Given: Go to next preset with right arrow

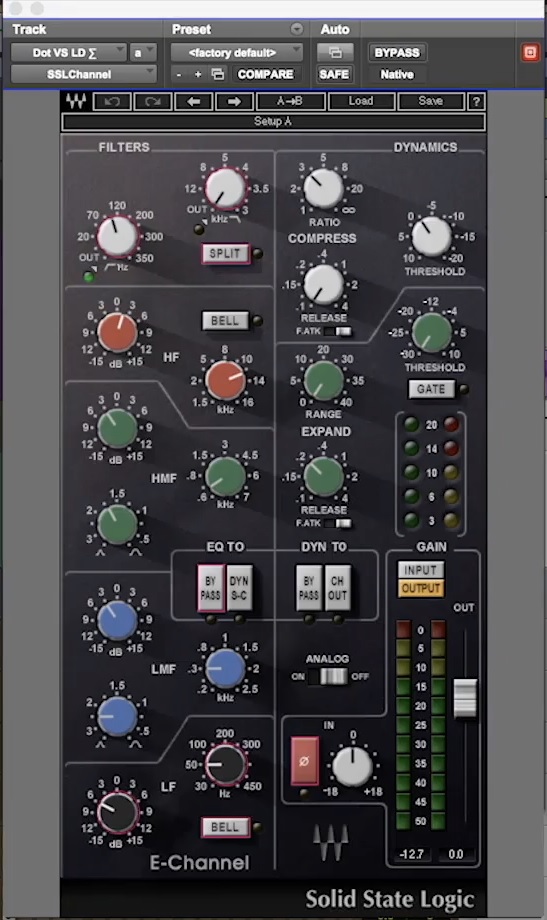Looking at the screenshot, I should pos(234,102).
